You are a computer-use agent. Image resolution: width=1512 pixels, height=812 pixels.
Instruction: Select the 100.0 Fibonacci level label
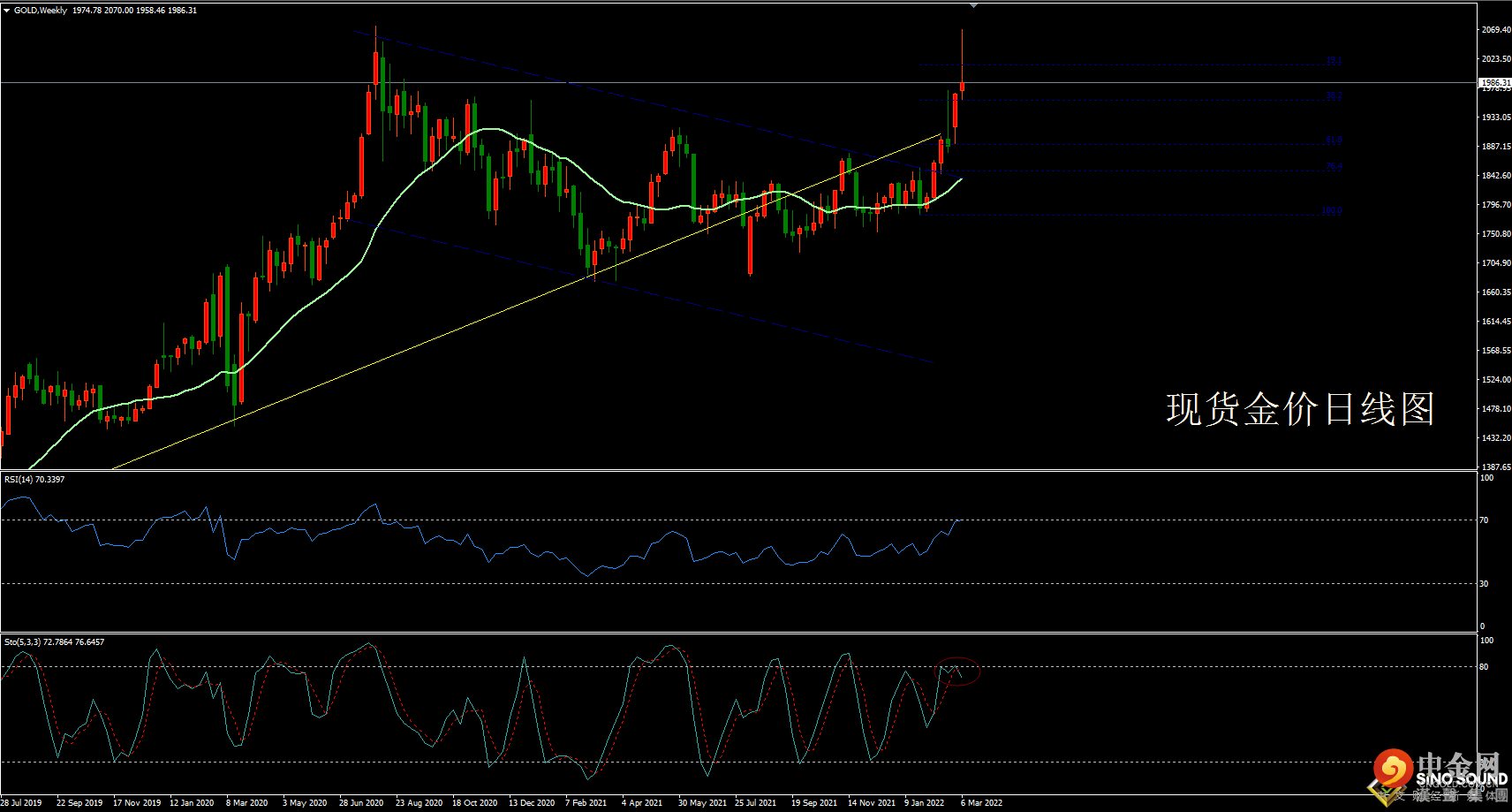click(x=1332, y=210)
